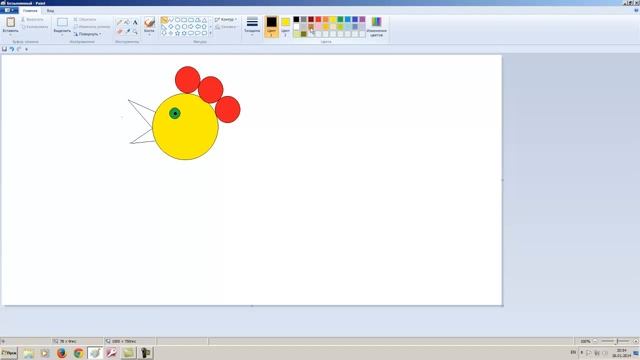Choose the Triangle shape in shapes gallery
640x360 pixels.
coord(204,20)
